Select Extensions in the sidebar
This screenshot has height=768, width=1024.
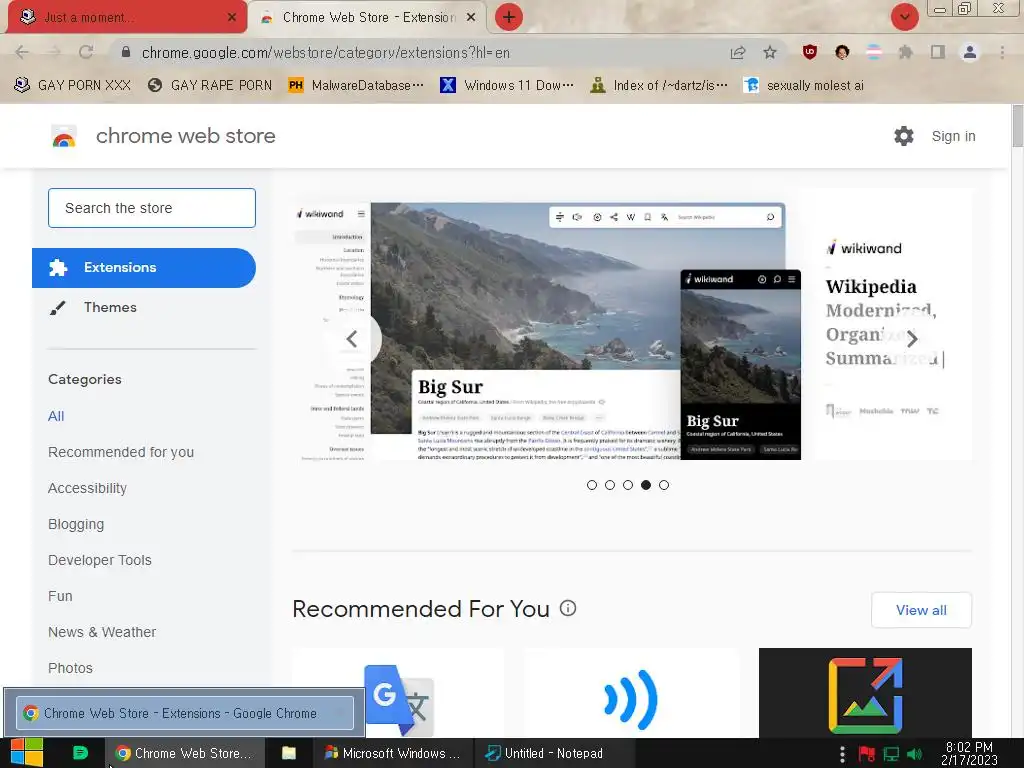144,268
